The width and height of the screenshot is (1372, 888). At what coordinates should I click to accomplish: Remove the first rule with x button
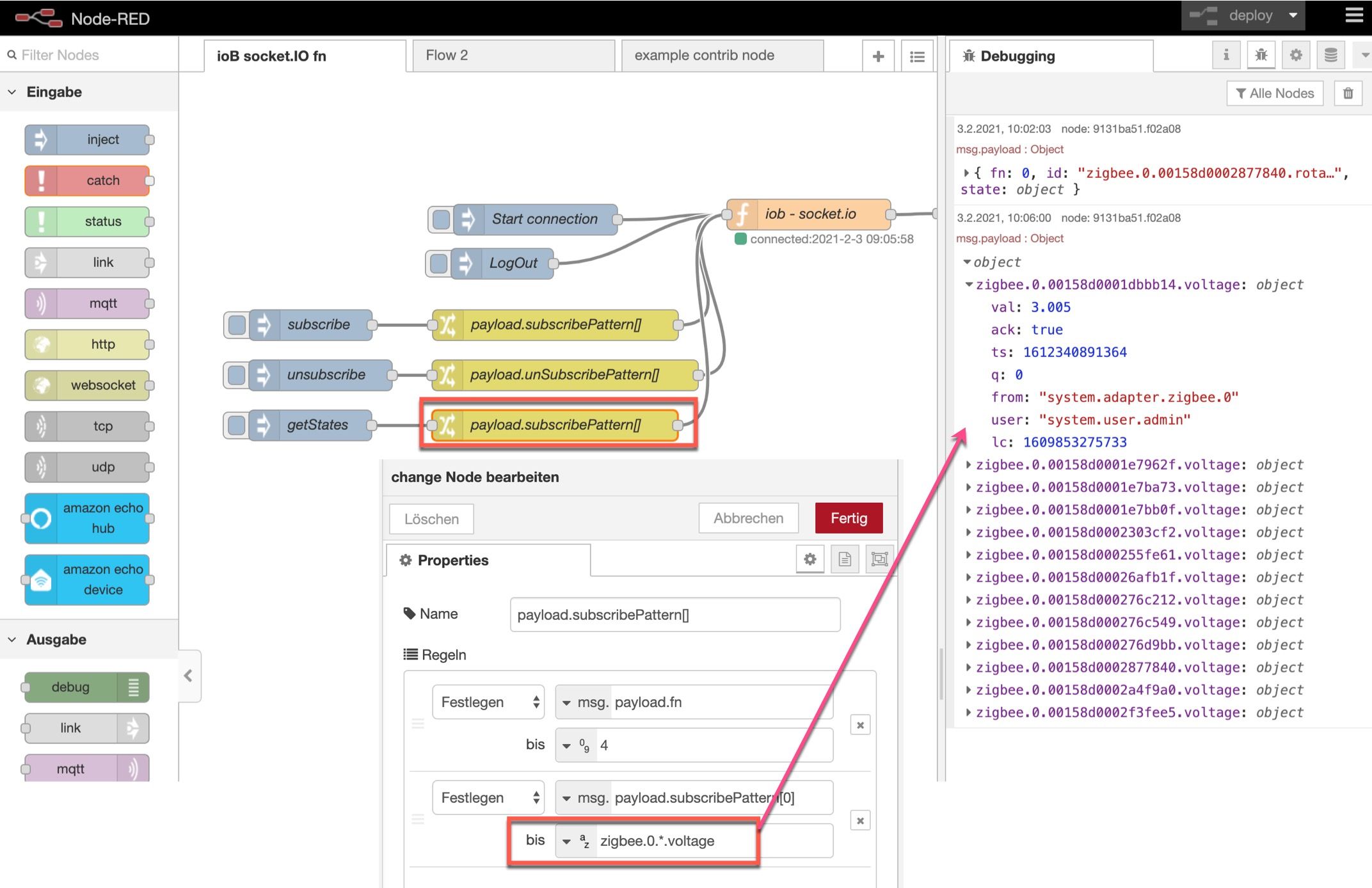click(860, 725)
